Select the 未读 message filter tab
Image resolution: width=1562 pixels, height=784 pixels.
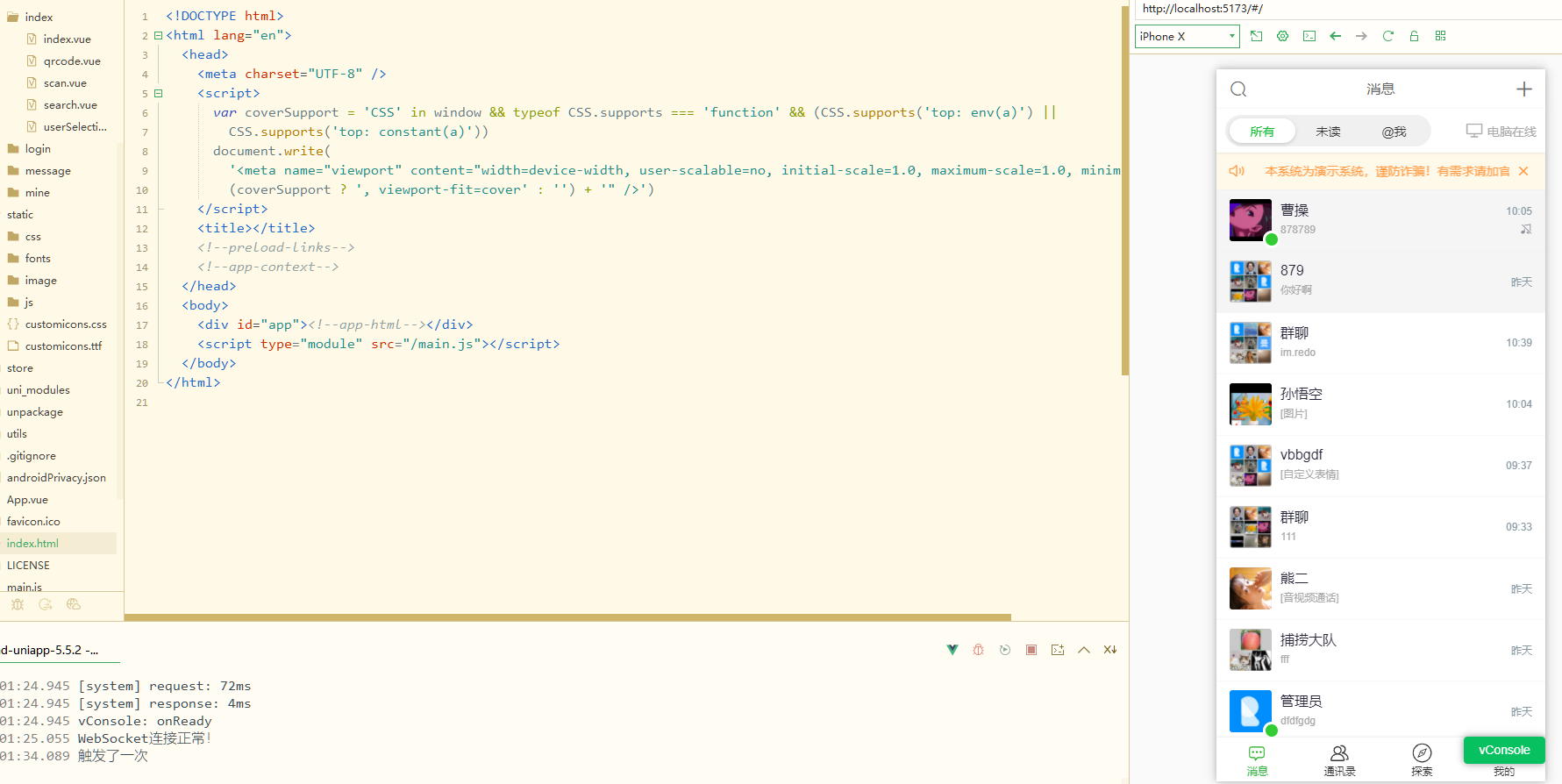click(x=1328, y=132)
